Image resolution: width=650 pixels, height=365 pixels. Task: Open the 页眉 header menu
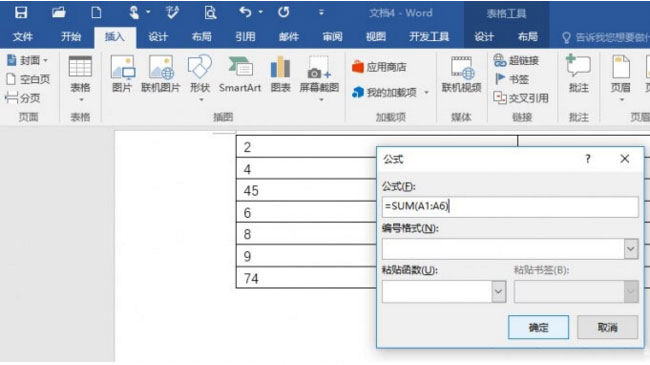[x=621, y=78]
